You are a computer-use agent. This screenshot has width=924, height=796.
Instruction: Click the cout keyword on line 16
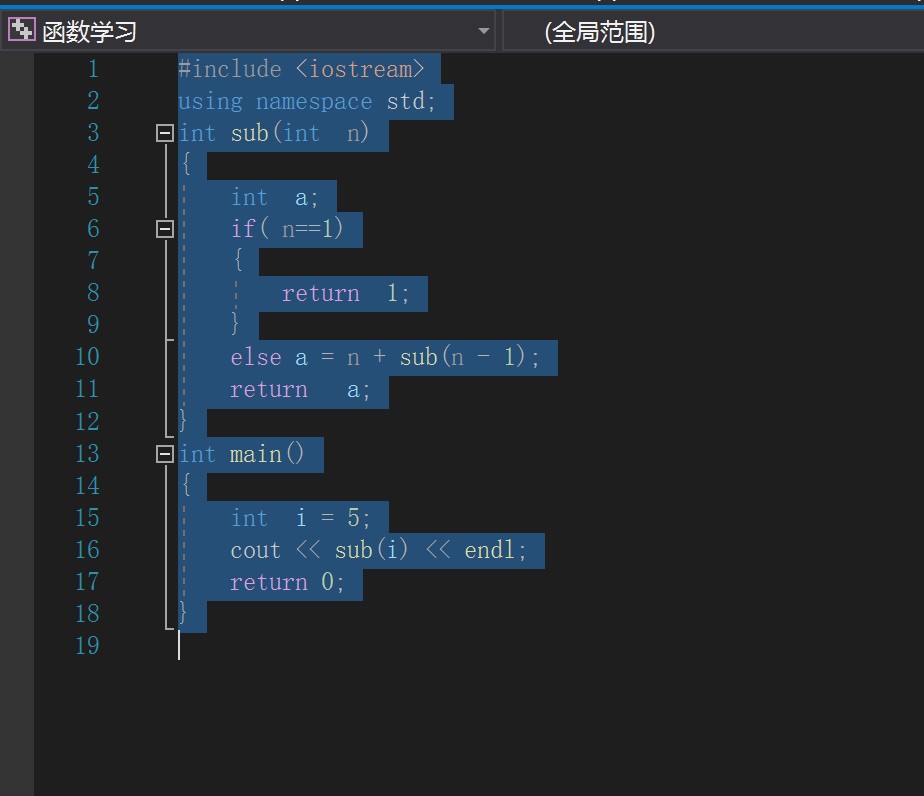point(255,550)
